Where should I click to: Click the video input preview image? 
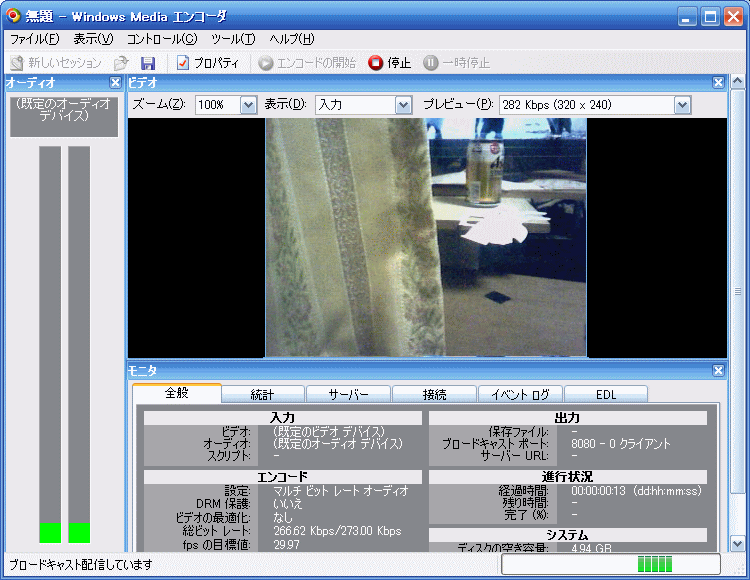(426, 238)
